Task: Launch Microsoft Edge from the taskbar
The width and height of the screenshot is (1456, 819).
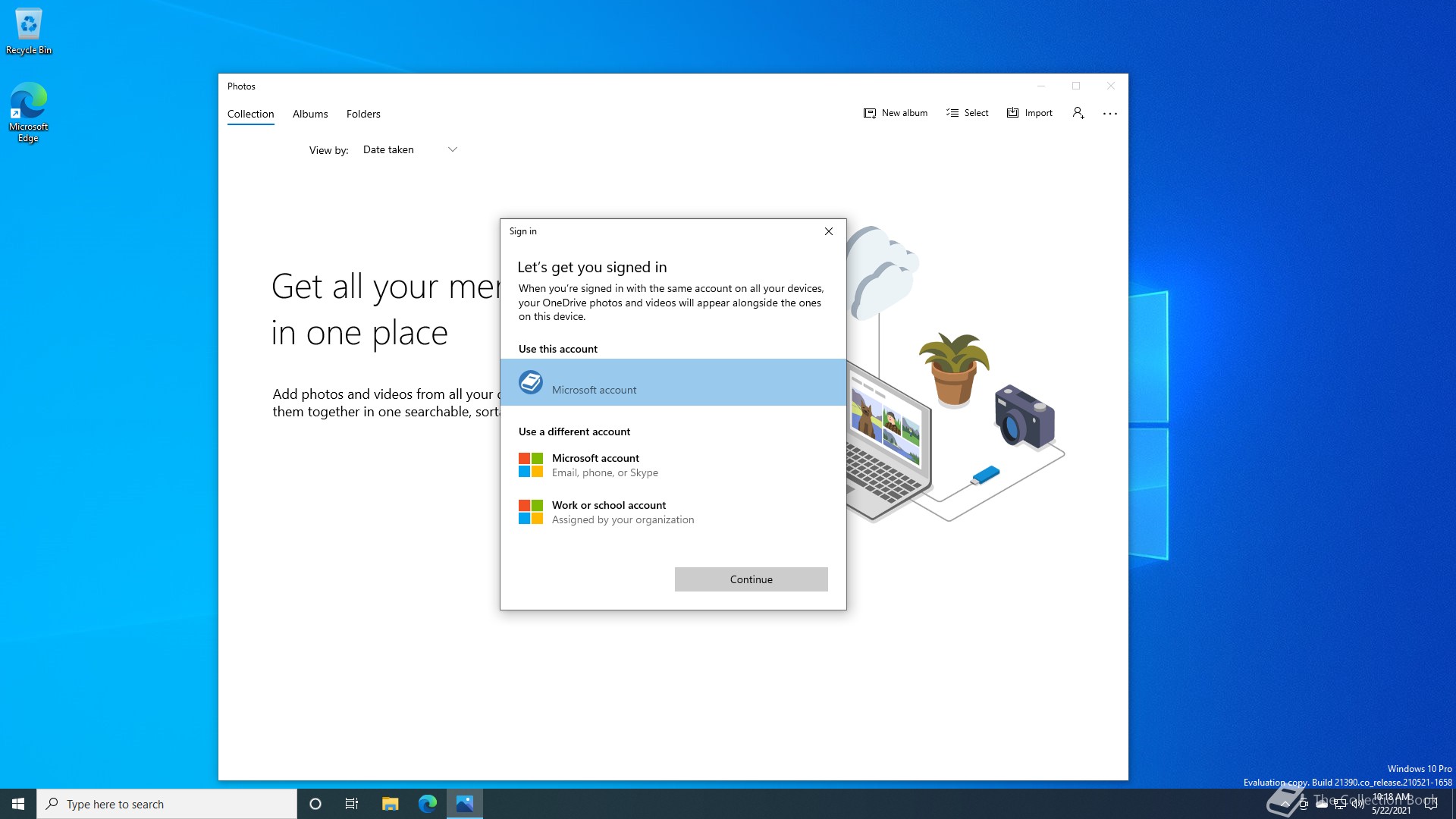Action: 428,803
